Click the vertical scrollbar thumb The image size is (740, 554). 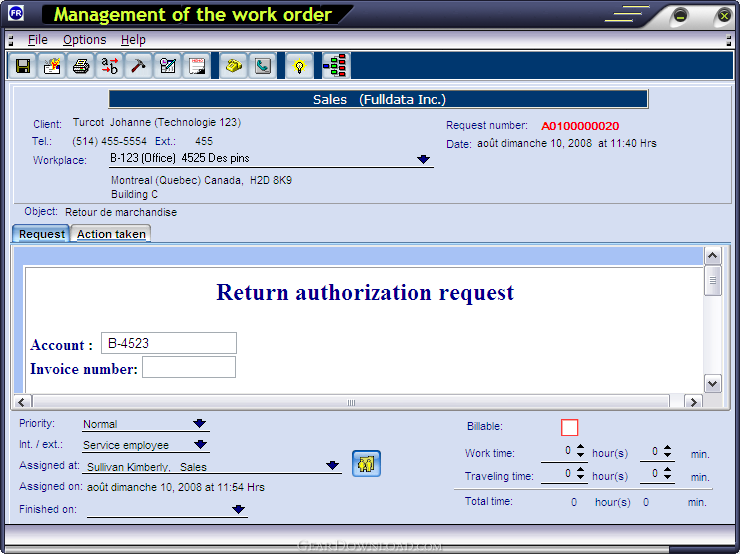(x=713, y=280)
